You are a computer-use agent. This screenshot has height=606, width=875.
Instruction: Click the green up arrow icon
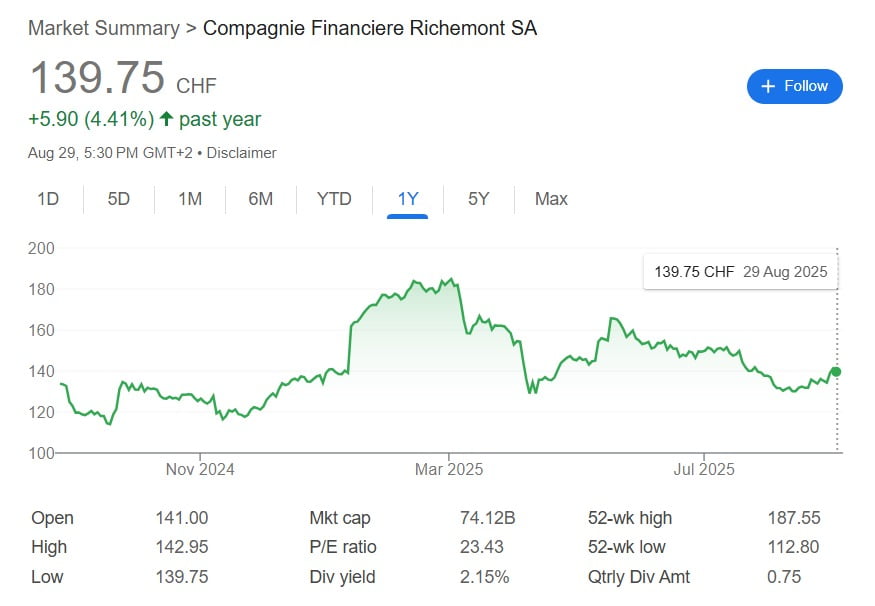pos(166,120)
